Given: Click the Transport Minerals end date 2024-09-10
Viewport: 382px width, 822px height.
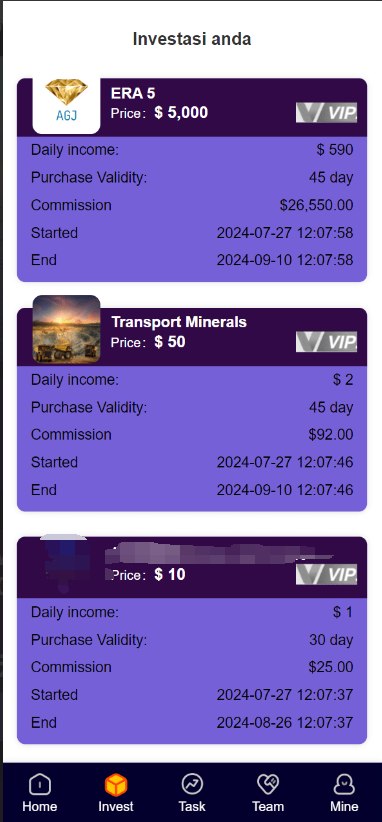Looking at the screenshot, I should (x=255, y=490).
